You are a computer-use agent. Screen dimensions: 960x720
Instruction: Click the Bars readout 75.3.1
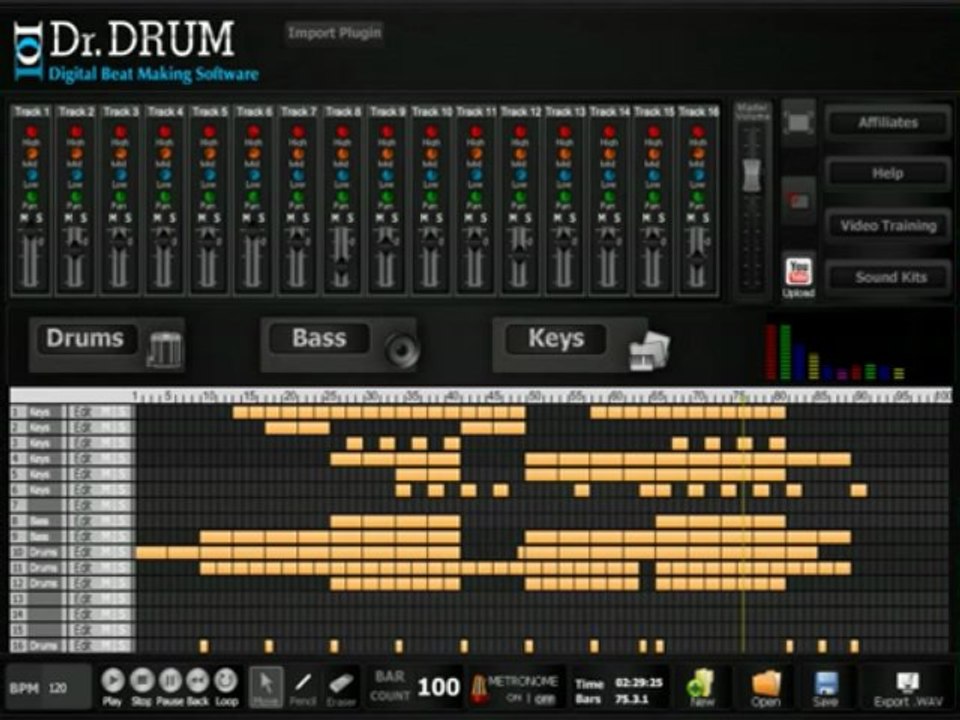(631, 699)
